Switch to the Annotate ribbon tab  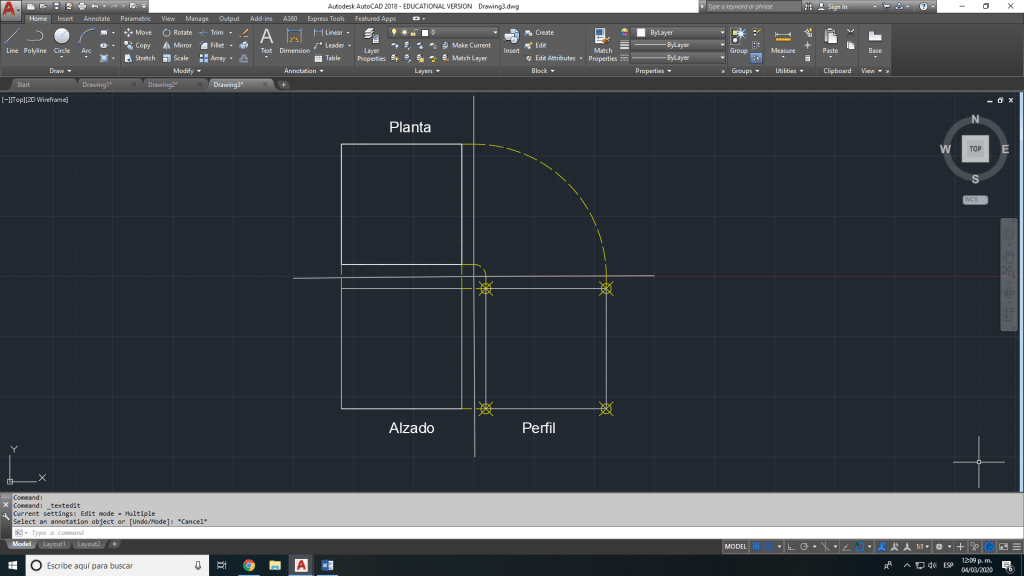click(x=97, y=18)
